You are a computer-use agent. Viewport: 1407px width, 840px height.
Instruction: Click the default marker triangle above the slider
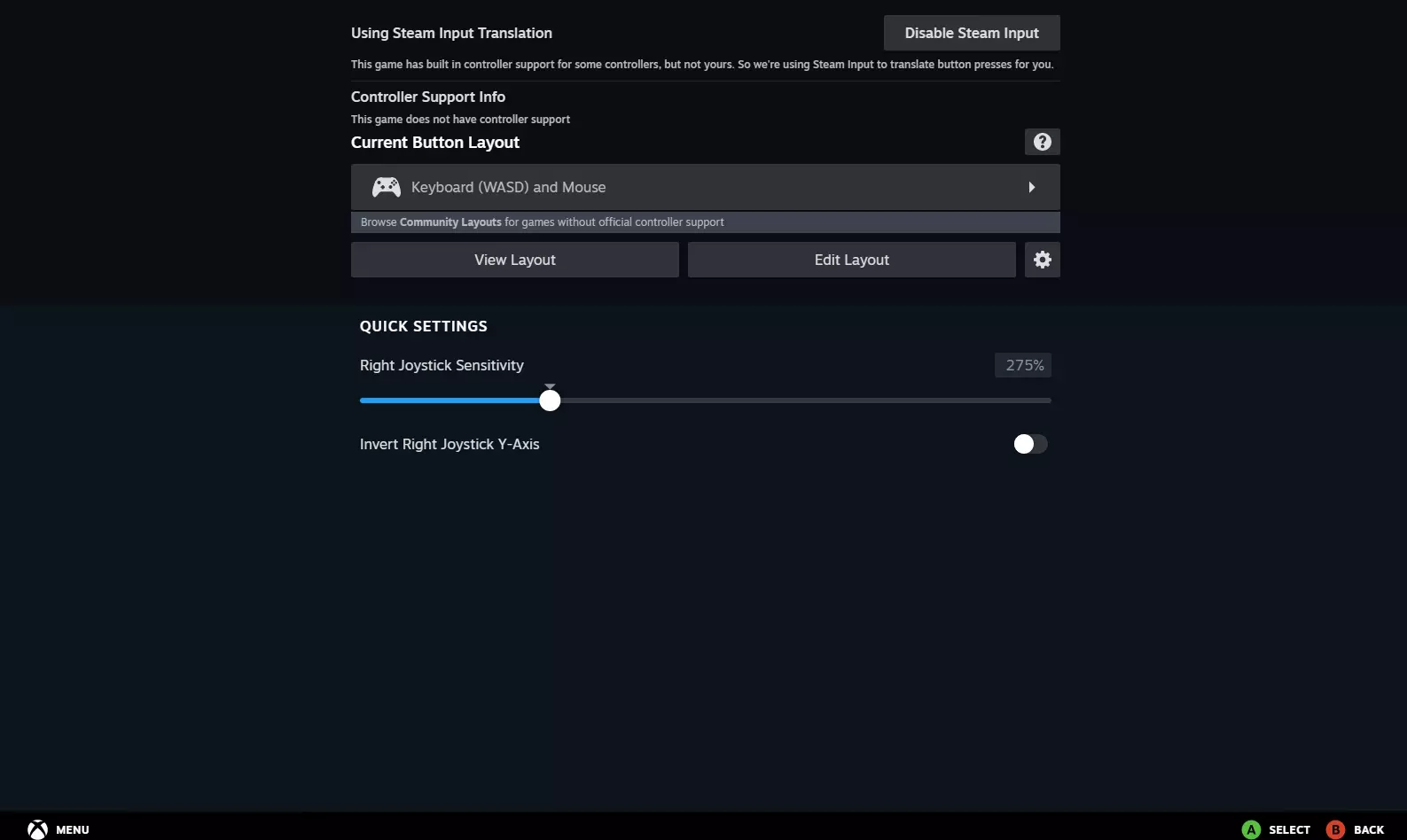coord(550,386)
